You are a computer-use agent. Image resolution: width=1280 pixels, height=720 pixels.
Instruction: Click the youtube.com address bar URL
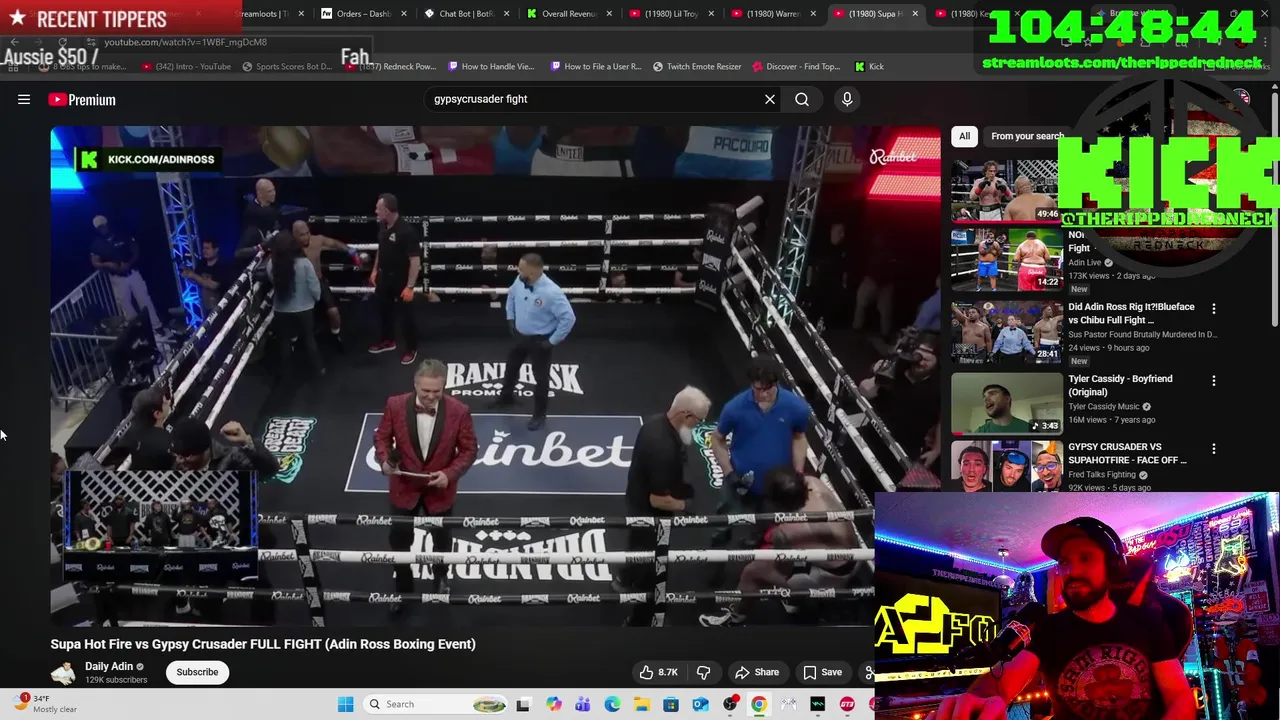(x=185, y=42)
